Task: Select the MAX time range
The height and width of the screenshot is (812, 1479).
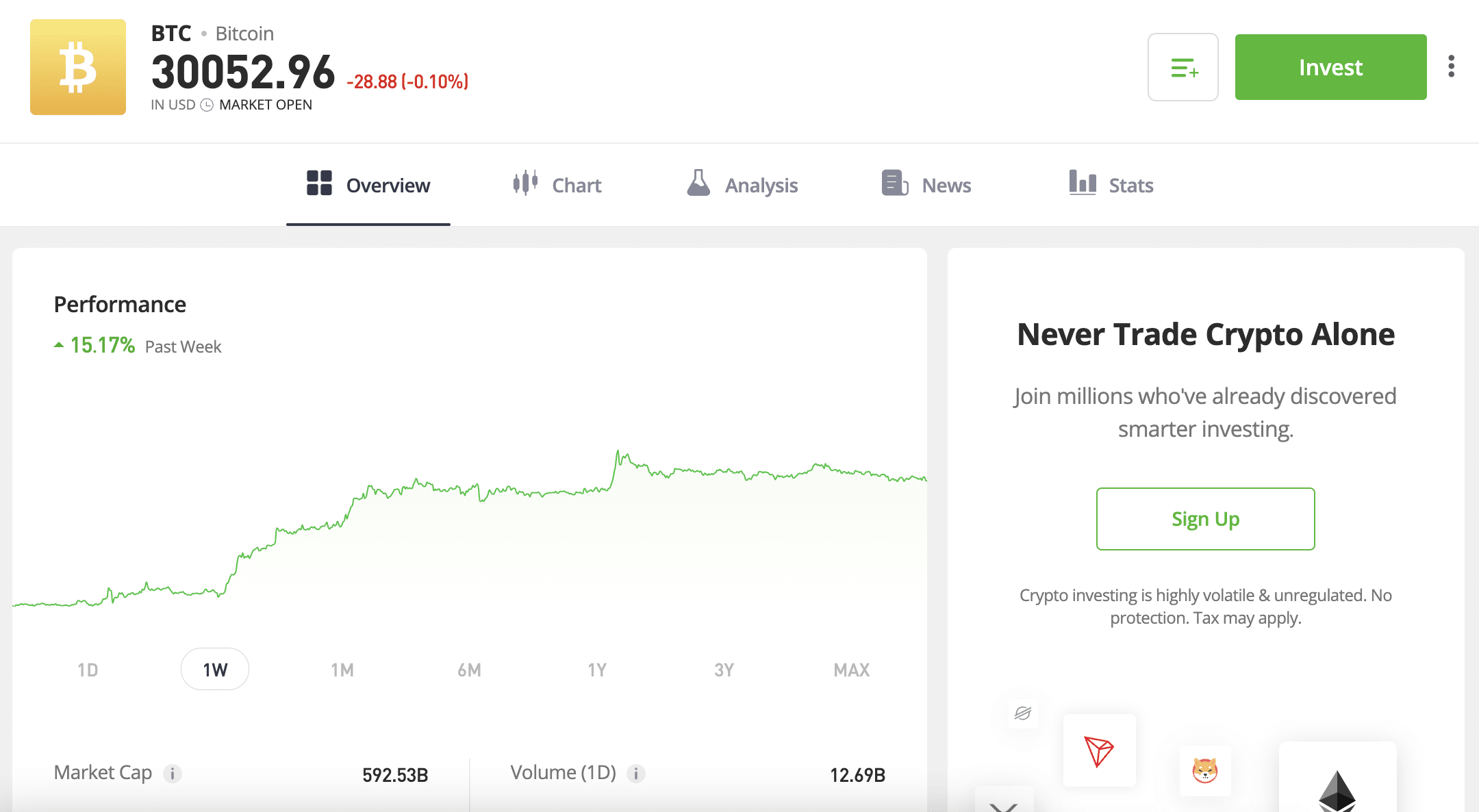Action: [852, 670]
